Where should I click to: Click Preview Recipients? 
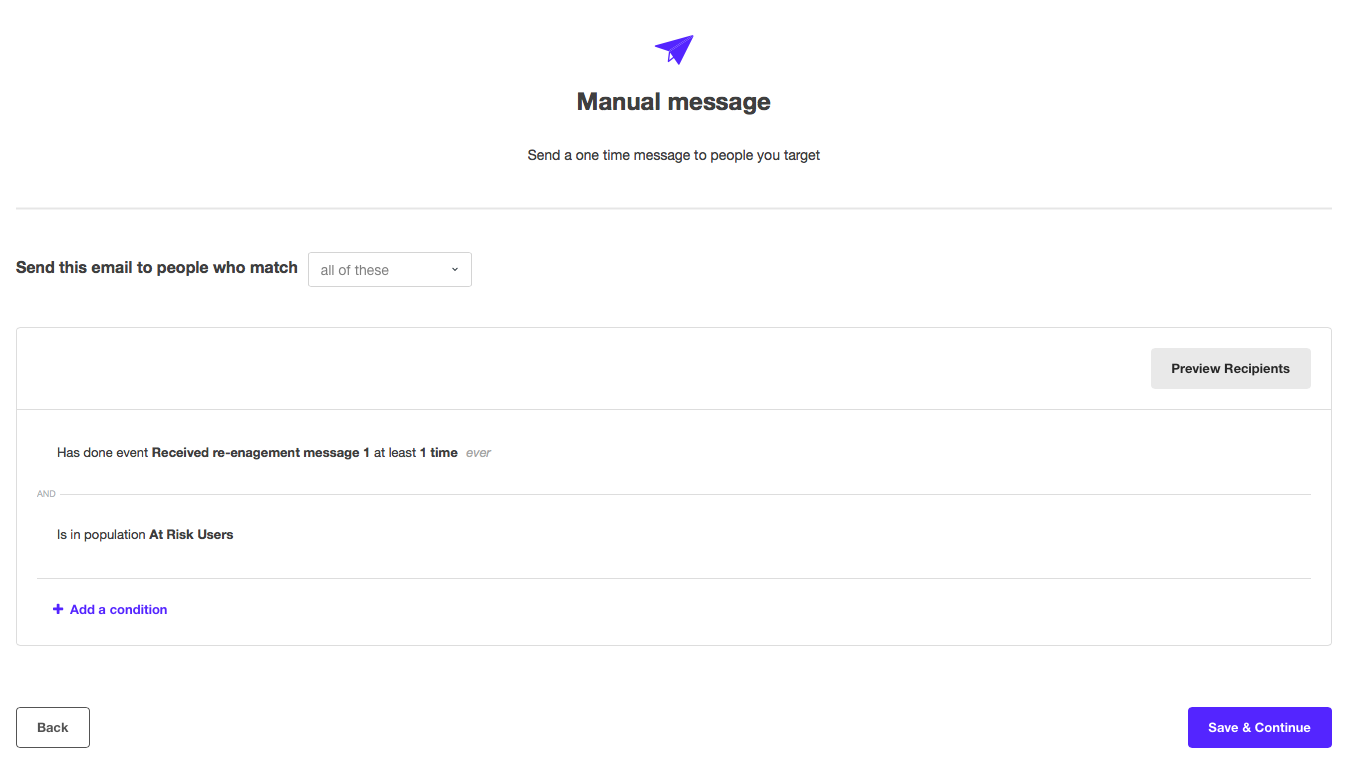point(1230,368)
